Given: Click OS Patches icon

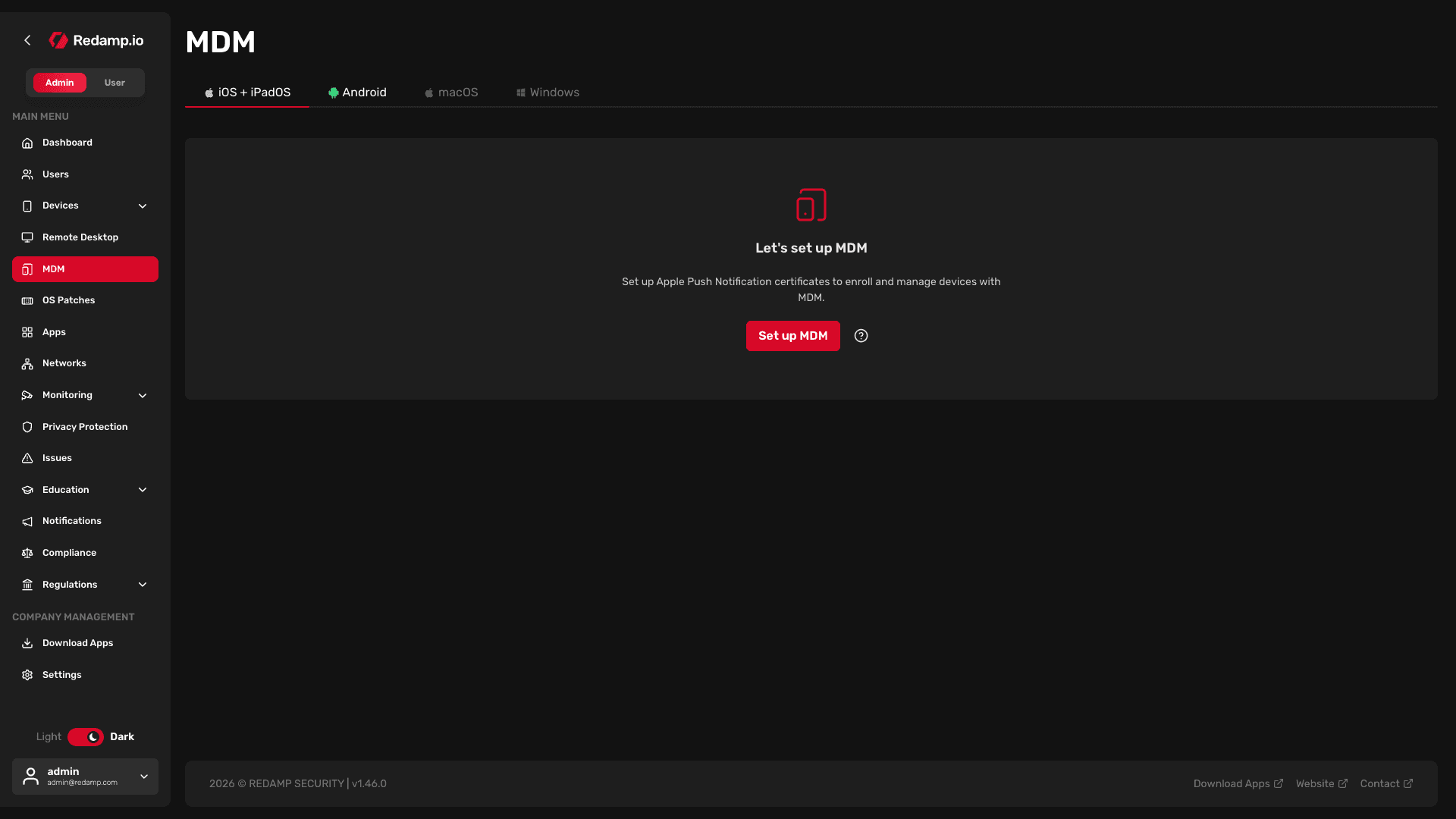Looking at the screenshot, I should point(27,301).
